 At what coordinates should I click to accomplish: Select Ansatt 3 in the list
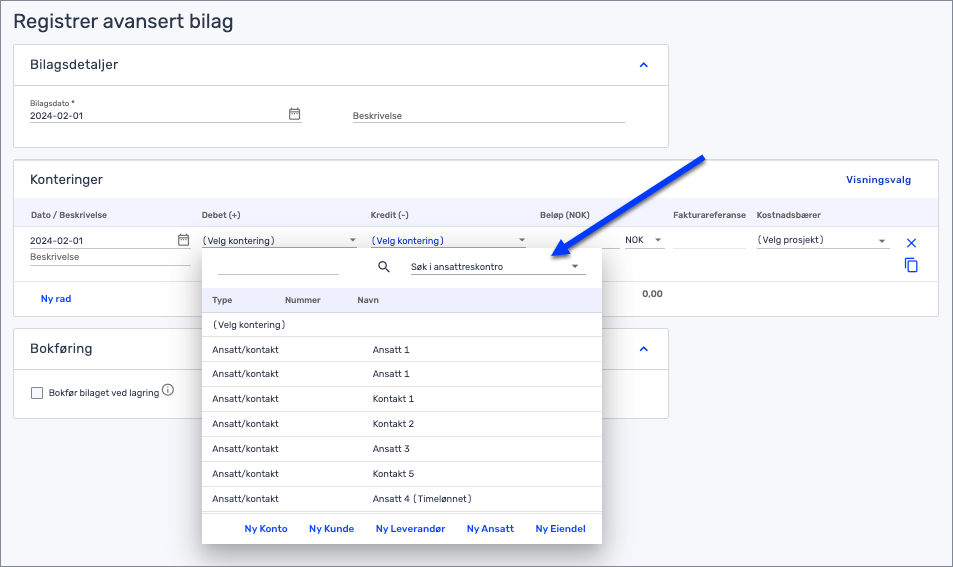pyautogui.click(x=391, y=449)
